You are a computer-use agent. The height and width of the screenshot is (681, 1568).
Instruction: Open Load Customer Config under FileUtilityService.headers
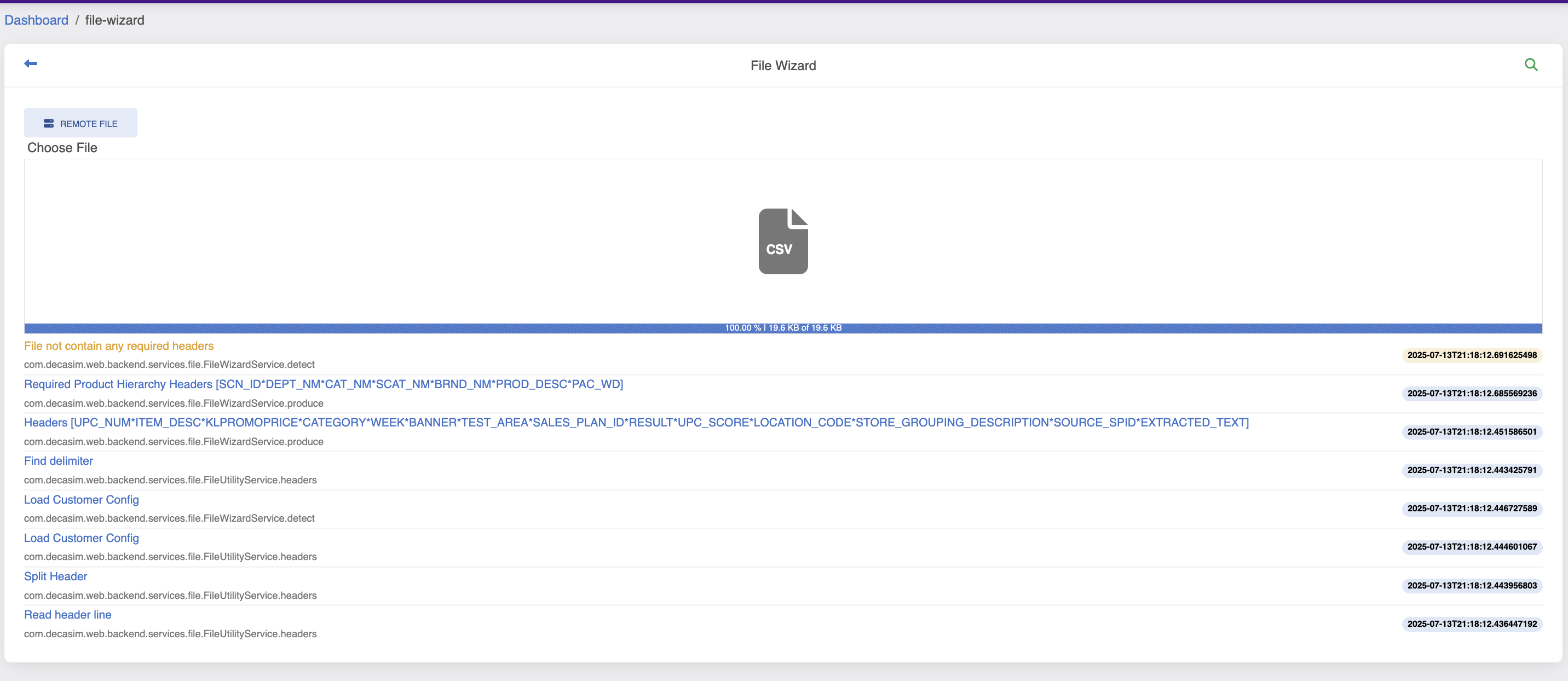click(x=82, y=538)
